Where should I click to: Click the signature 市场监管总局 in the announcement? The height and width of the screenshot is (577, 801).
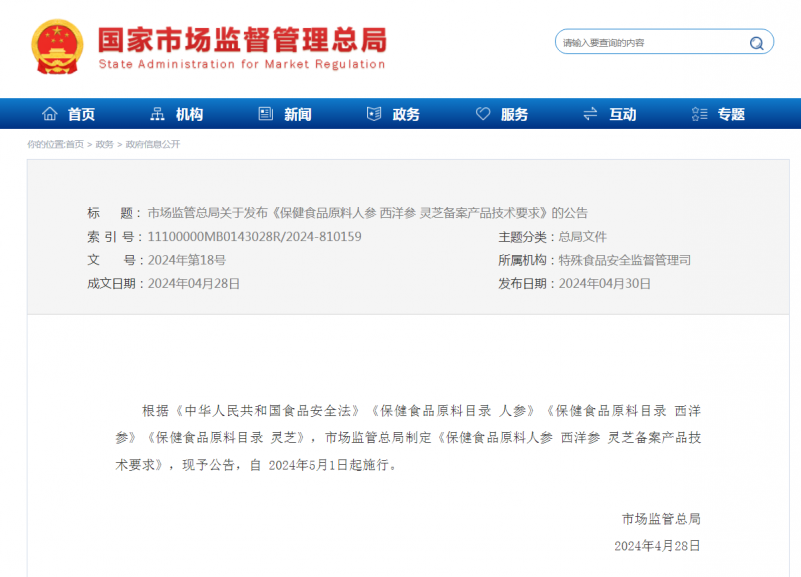pyautogui.click(x=661, y=519)
